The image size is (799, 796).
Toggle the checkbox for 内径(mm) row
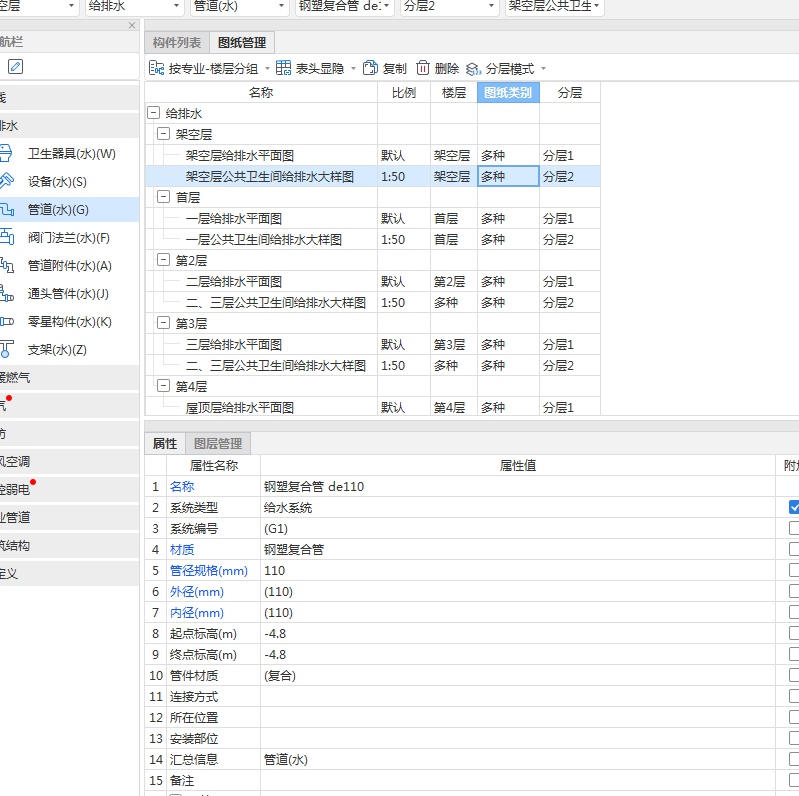coord(794,612)
